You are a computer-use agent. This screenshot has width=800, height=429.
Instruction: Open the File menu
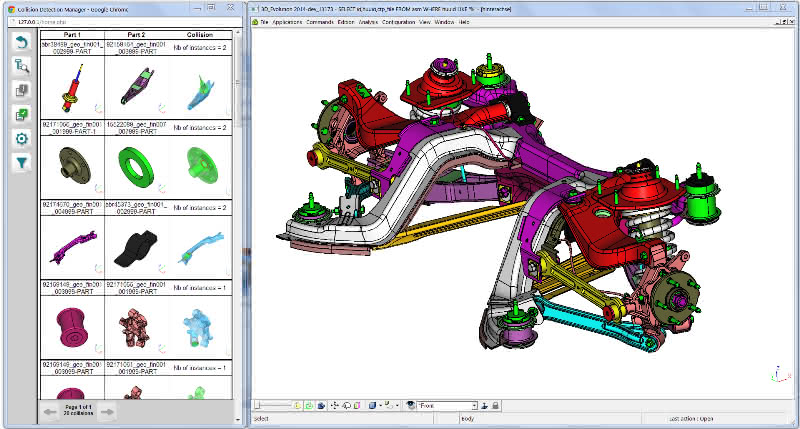pos(264,22)
